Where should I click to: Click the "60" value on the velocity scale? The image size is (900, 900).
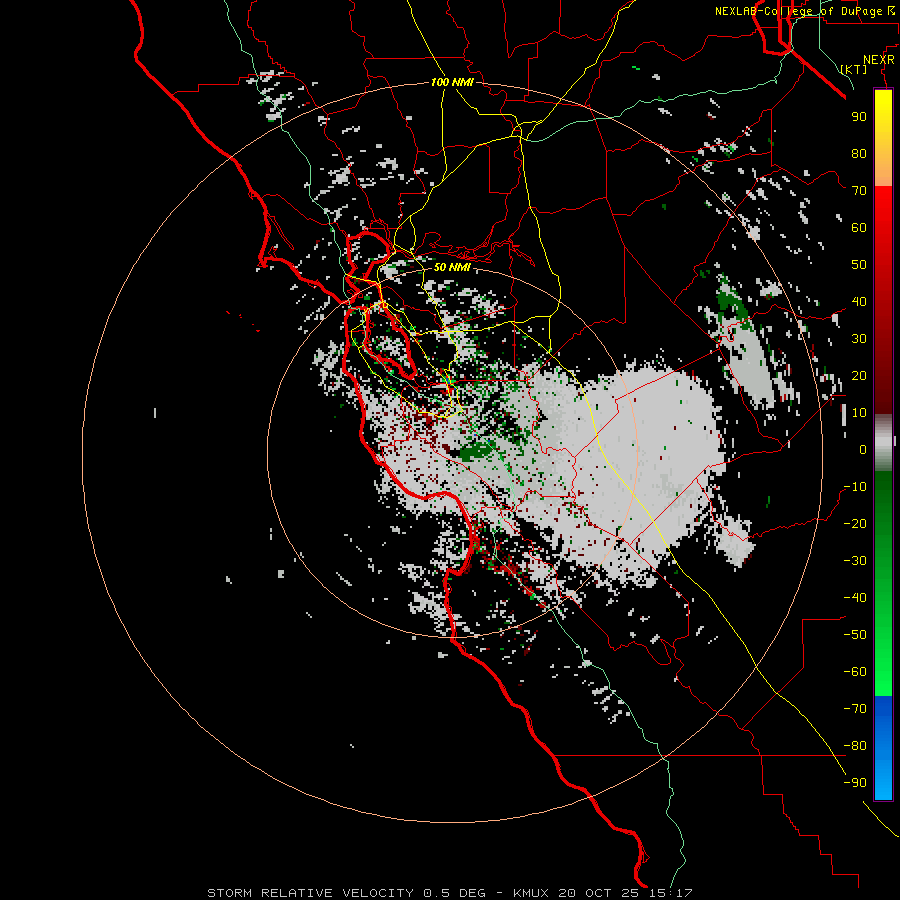(x=859, y=227)
